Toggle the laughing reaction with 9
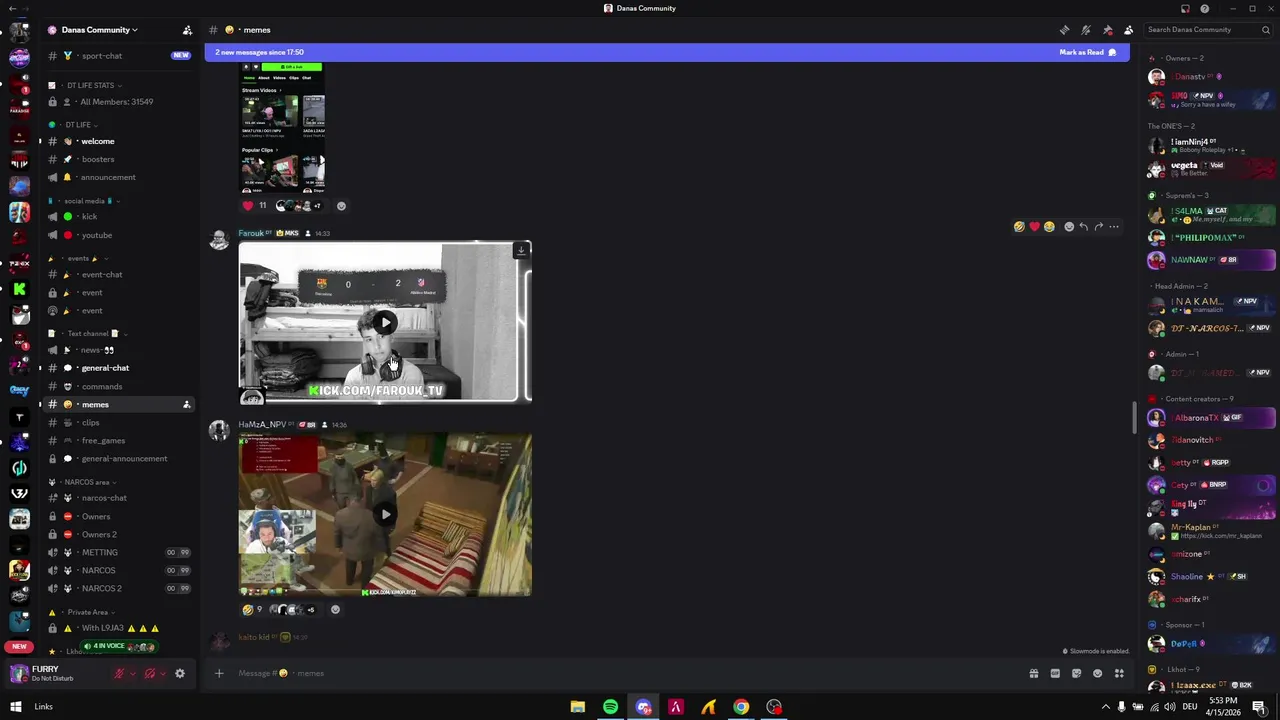This screenshot has width=1280, height=720. pos(252,609)
